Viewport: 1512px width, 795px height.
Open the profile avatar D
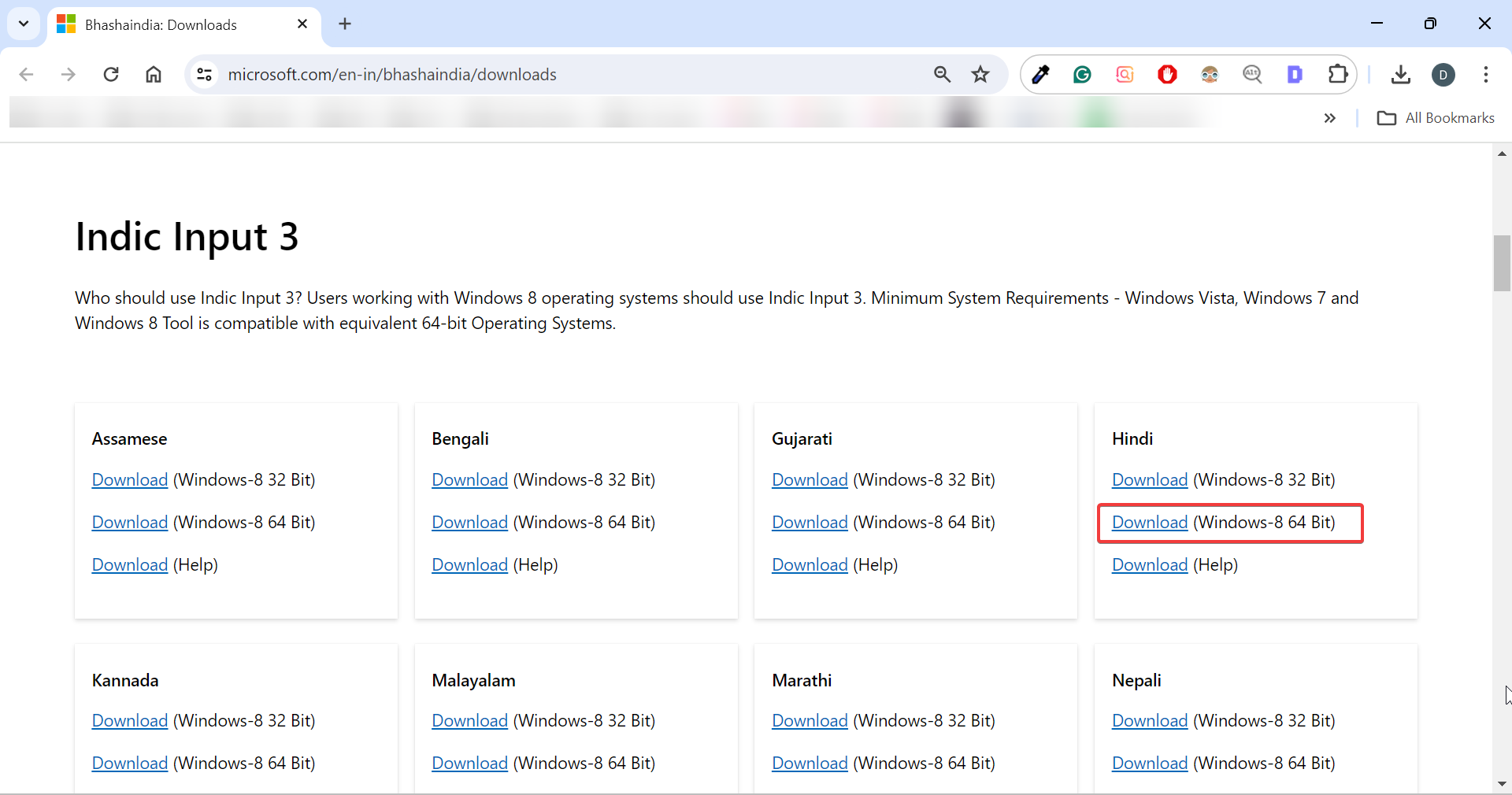pyautogui.click(x=1443, y=75)
